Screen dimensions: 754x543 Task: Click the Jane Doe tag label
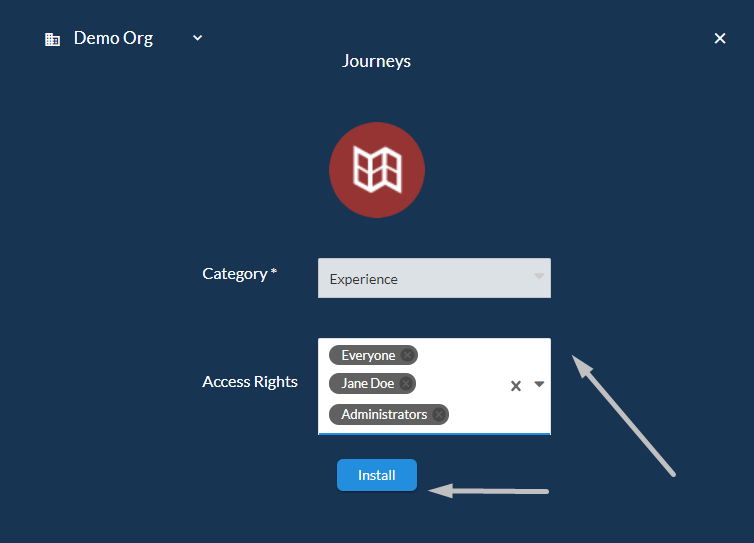click(x=367, y=383)
